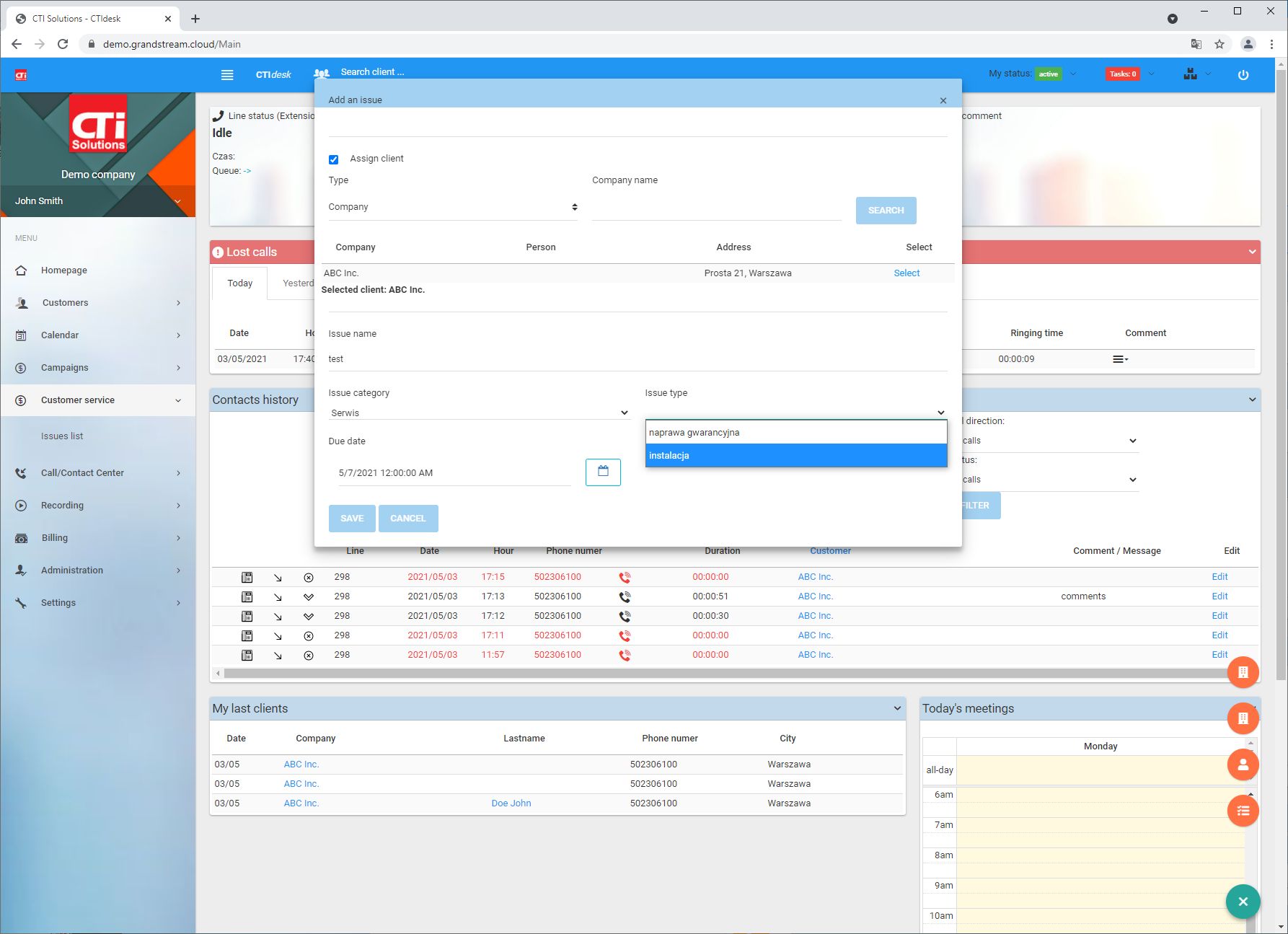Viewport: 1288px width, 934px height.
Task: Open Issues list submenu item
Action: 62,436
